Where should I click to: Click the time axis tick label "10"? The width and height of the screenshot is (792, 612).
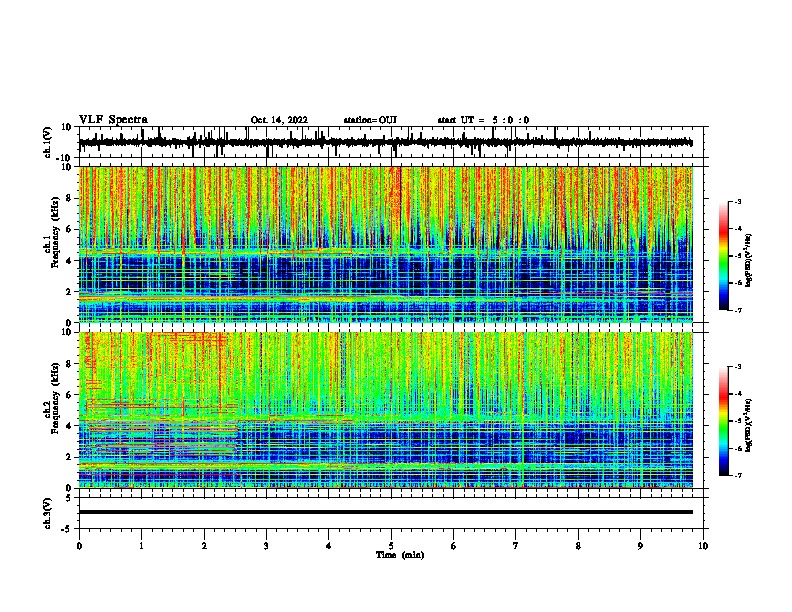(x=703, y=546)
